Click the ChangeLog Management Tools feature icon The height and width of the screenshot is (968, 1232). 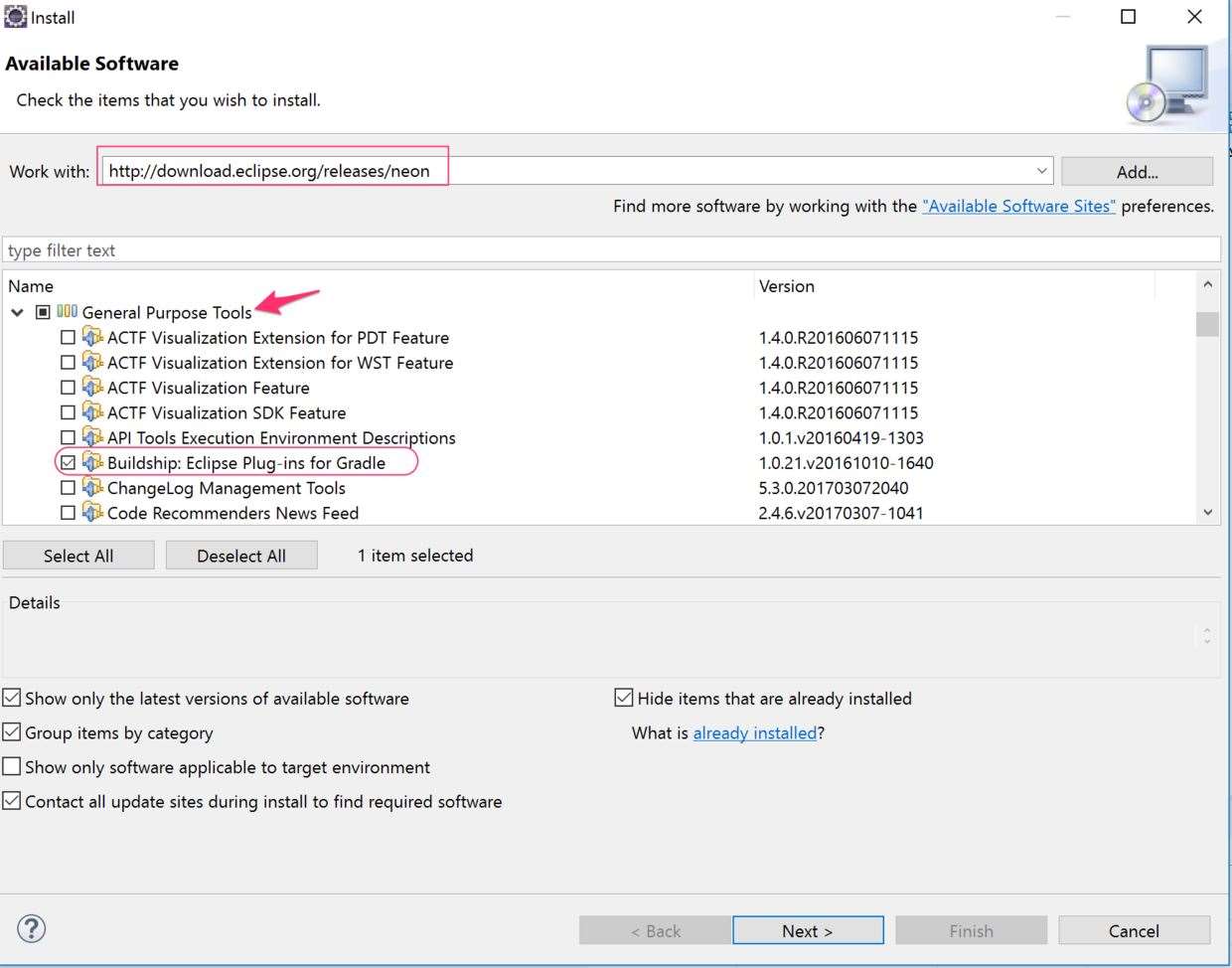click(92, 488)
